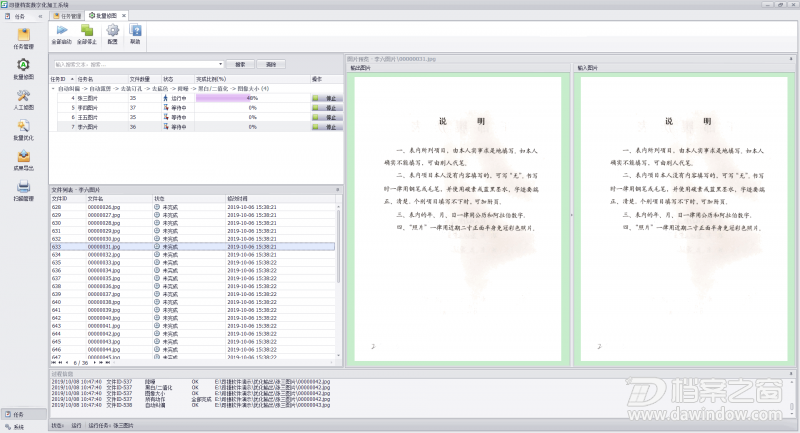Click the 任务 header at sidebar top
Image resolution: width=800 pixels, height=433 pixels.
[19, 16]
